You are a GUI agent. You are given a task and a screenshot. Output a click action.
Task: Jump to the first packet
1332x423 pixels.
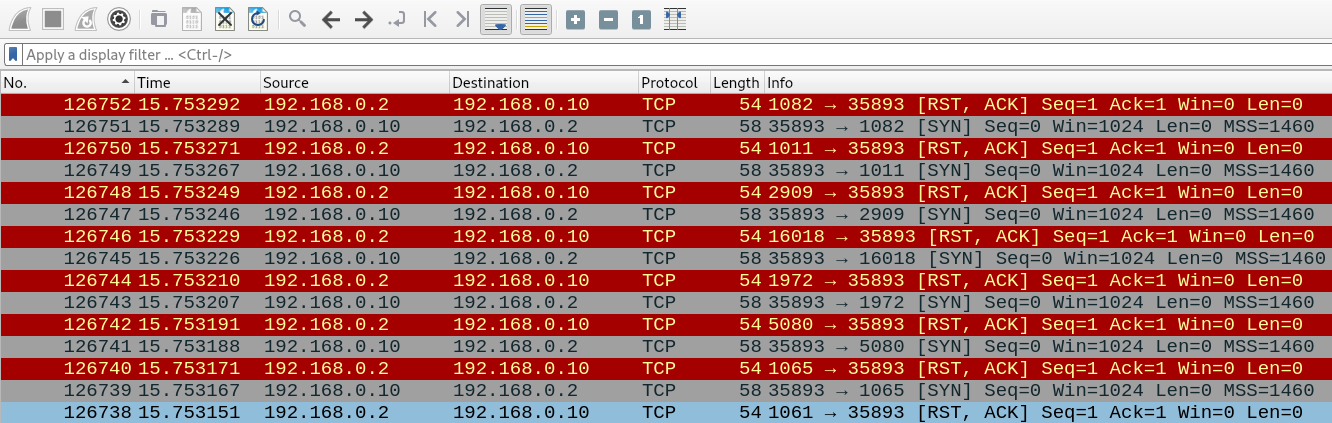(x=430, y=19)
